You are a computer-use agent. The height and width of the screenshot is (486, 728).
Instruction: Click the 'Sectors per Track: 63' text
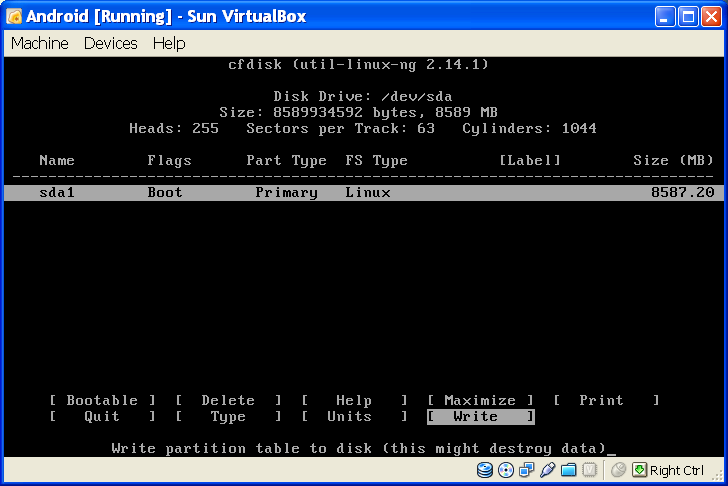click(340, 128)
